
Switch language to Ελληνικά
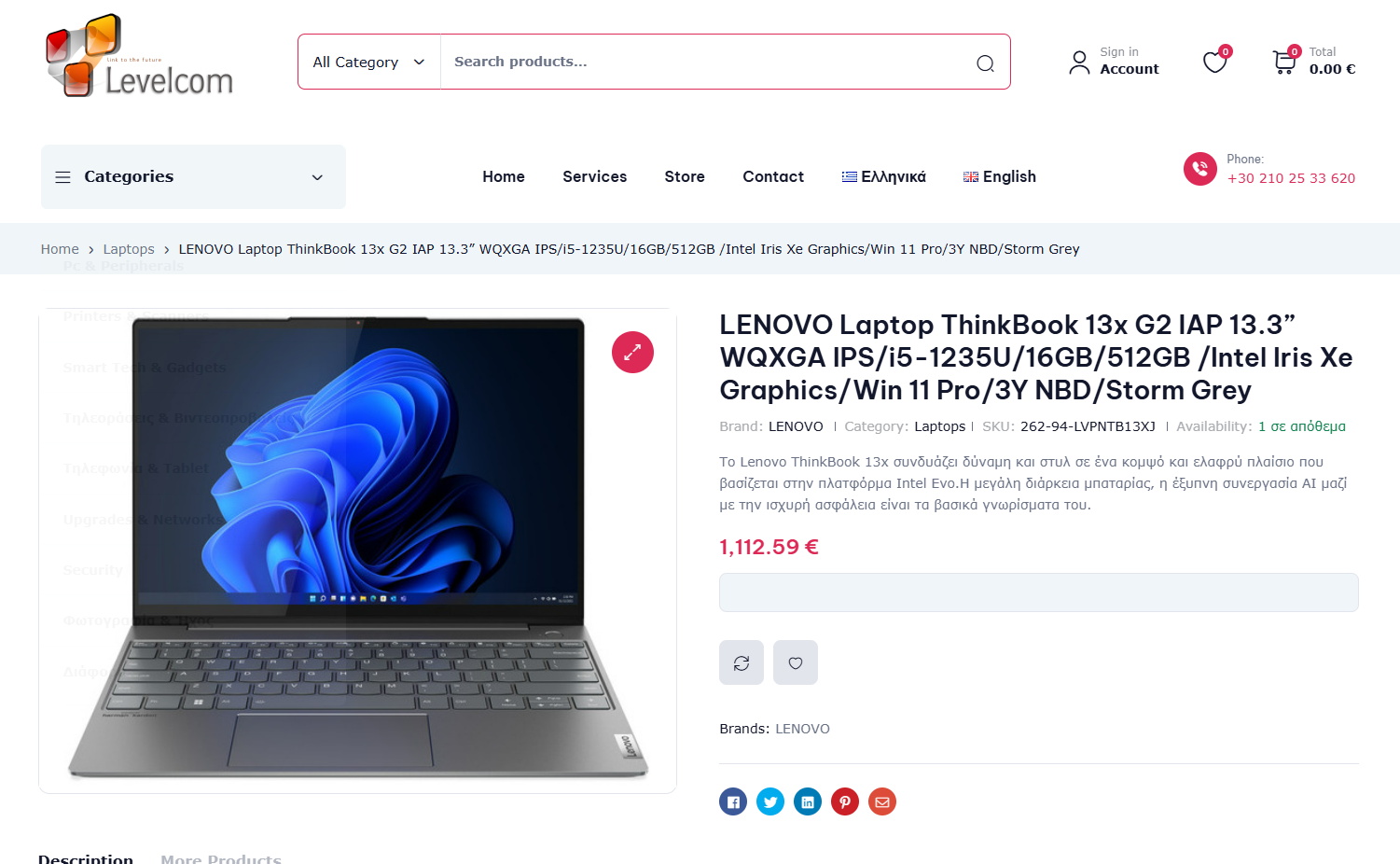click(884, 176)
